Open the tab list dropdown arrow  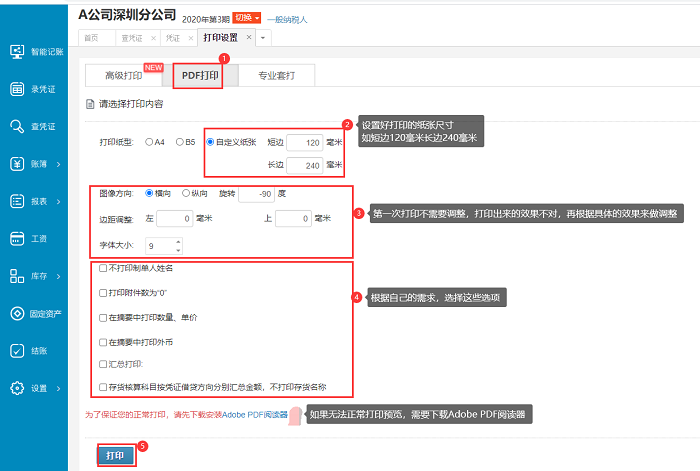tap(263, 37)
